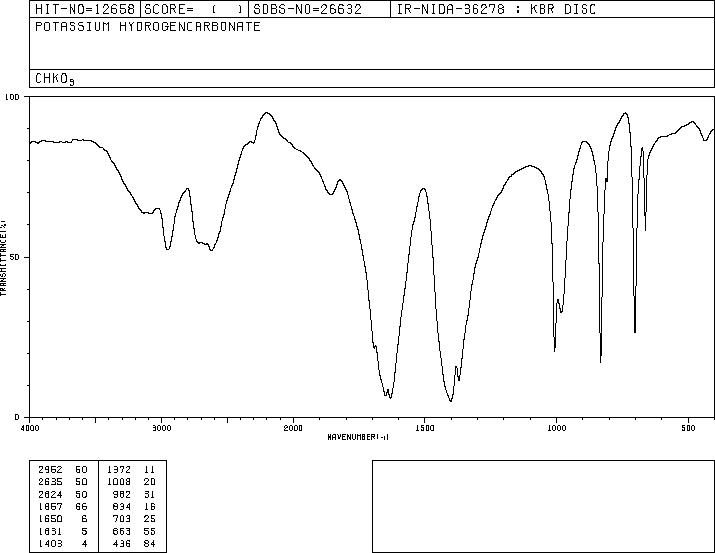This screenshot has width=715, height=553.
Task: Click transmittance value 11 beside 1372
Action: coord(150,470)
